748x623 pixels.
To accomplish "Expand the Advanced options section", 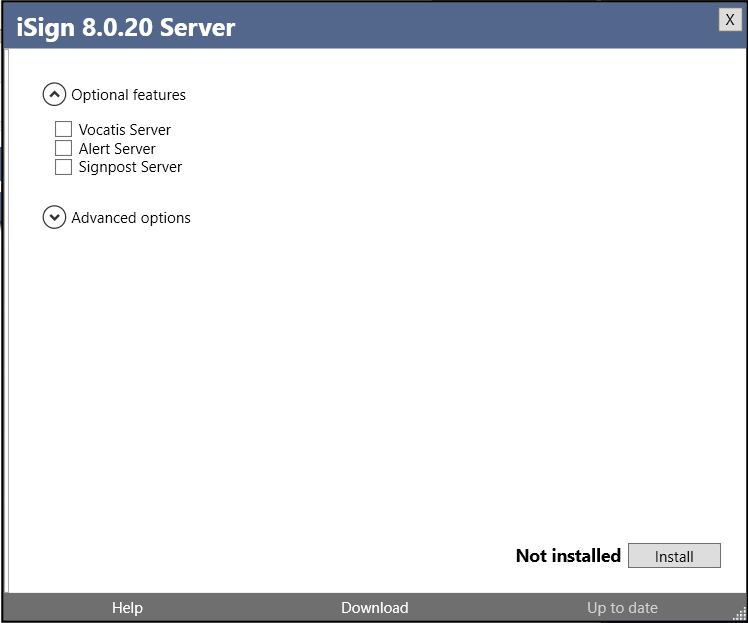I will [x=54, y=217].
